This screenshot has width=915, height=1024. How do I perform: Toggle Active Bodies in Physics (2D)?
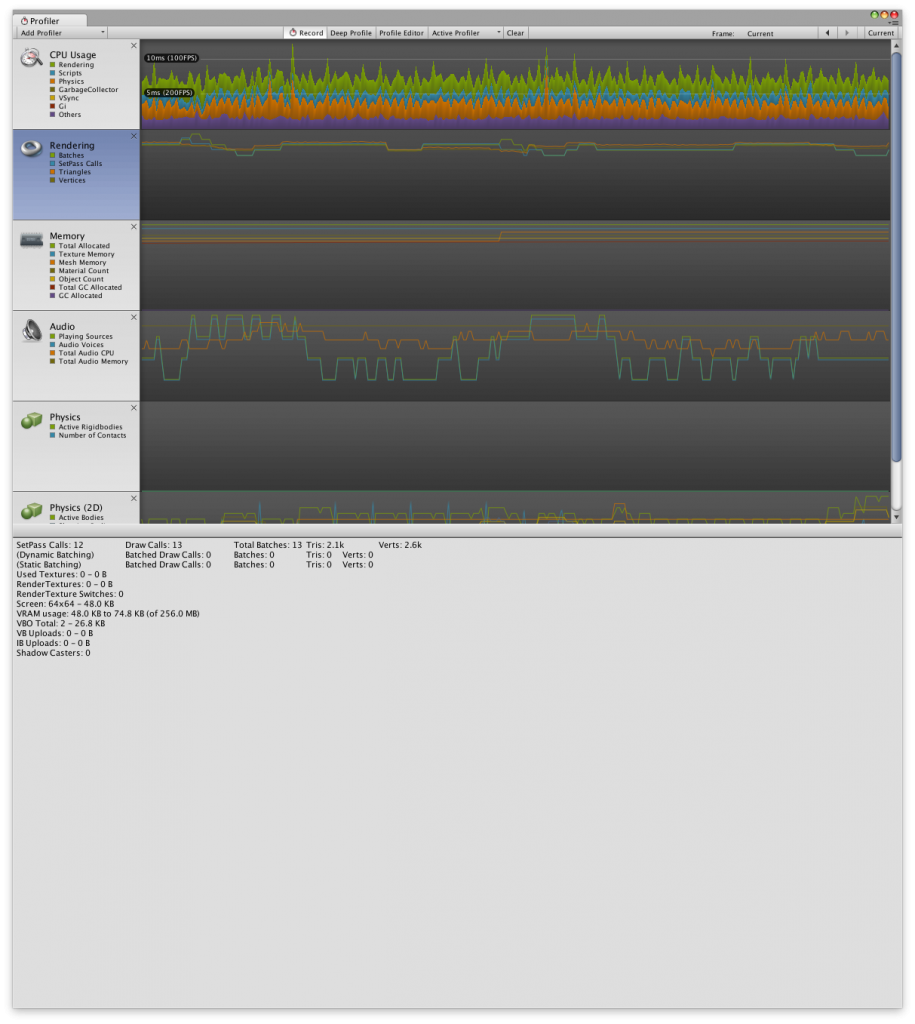point(52,517)
